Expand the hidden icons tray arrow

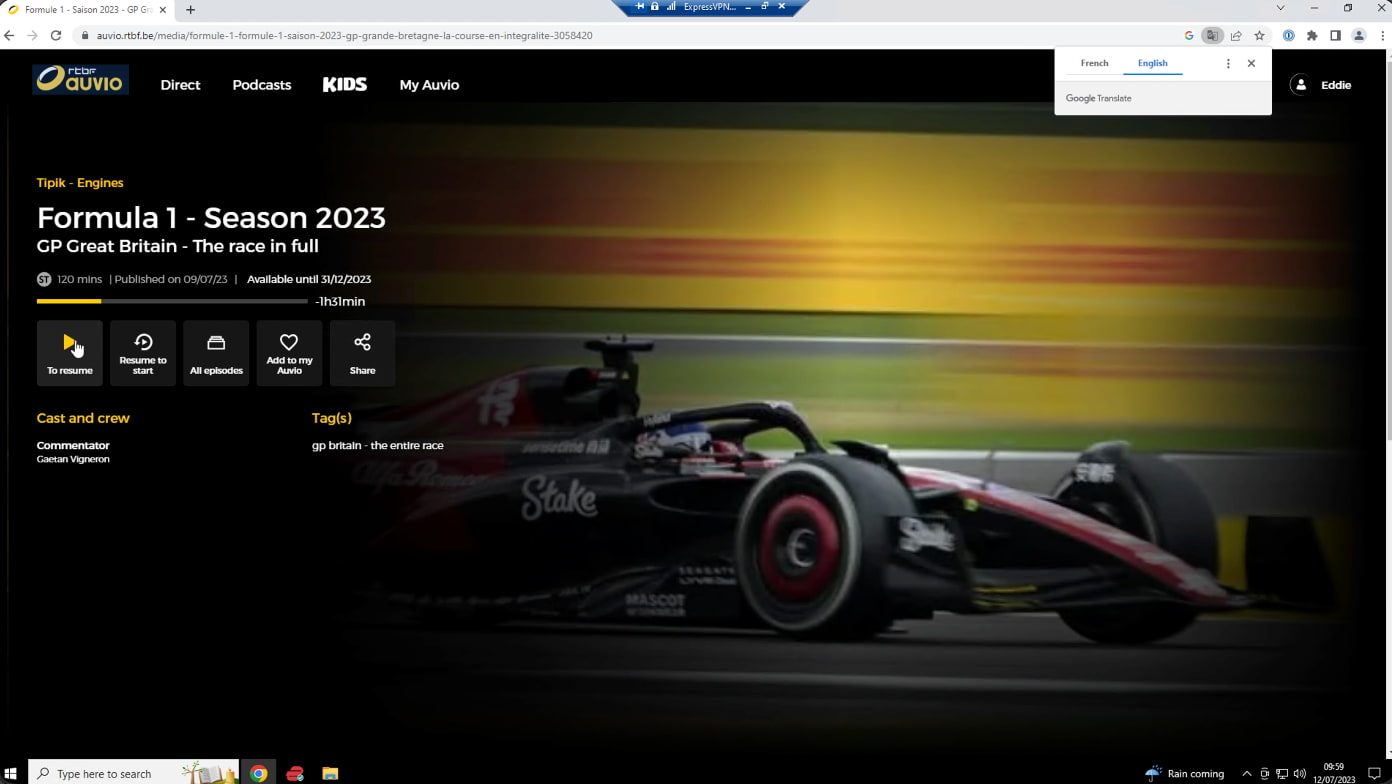[1246, 772]
